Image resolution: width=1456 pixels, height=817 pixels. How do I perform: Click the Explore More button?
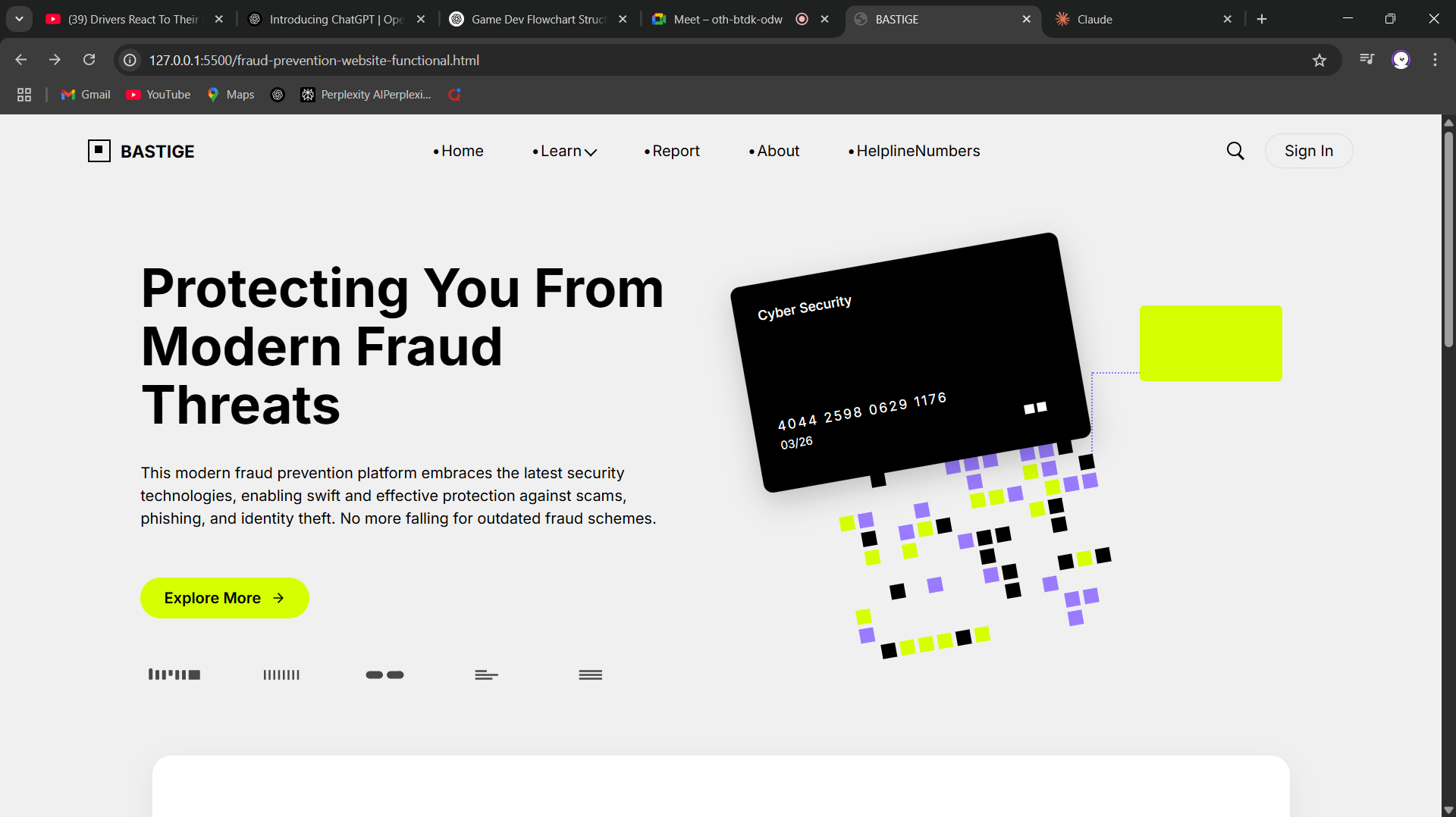(x=224, y=598)
